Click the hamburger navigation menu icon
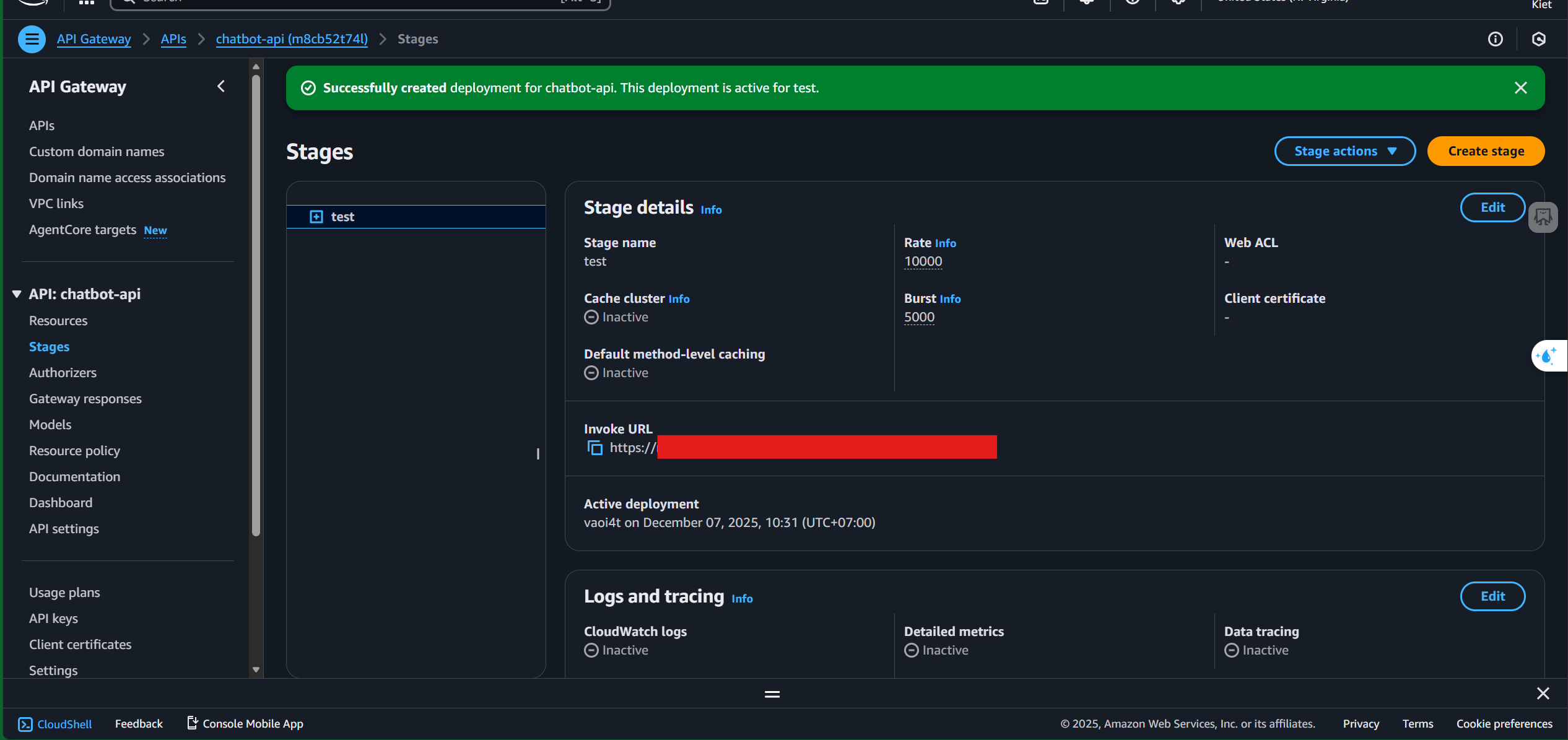The image size is (1568, 740). (x=32, y=39)
